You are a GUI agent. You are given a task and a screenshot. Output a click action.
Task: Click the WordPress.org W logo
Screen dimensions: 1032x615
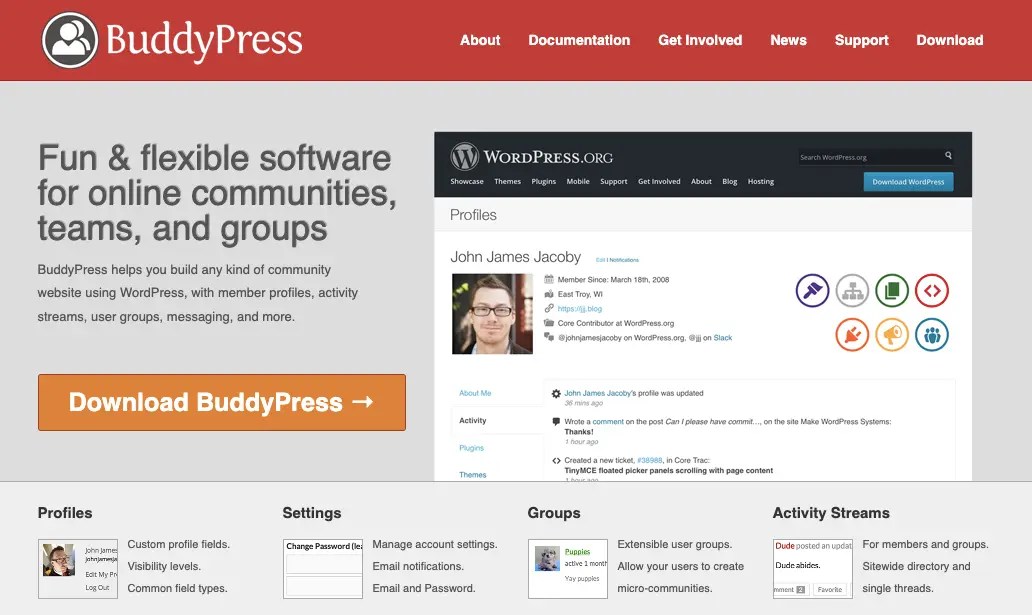[462, 156]
